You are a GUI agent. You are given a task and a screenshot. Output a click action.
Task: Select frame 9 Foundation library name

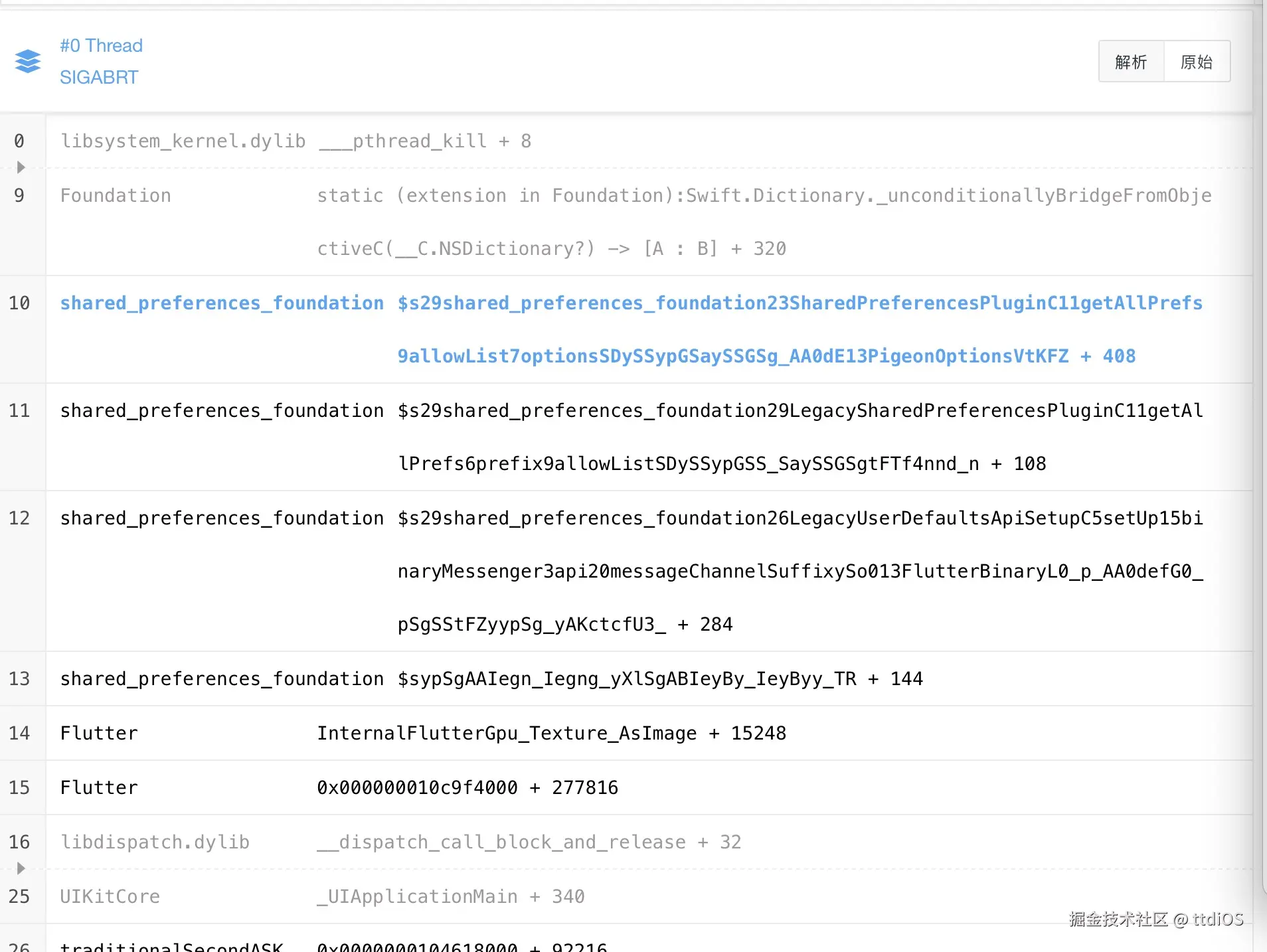point(116,195)
